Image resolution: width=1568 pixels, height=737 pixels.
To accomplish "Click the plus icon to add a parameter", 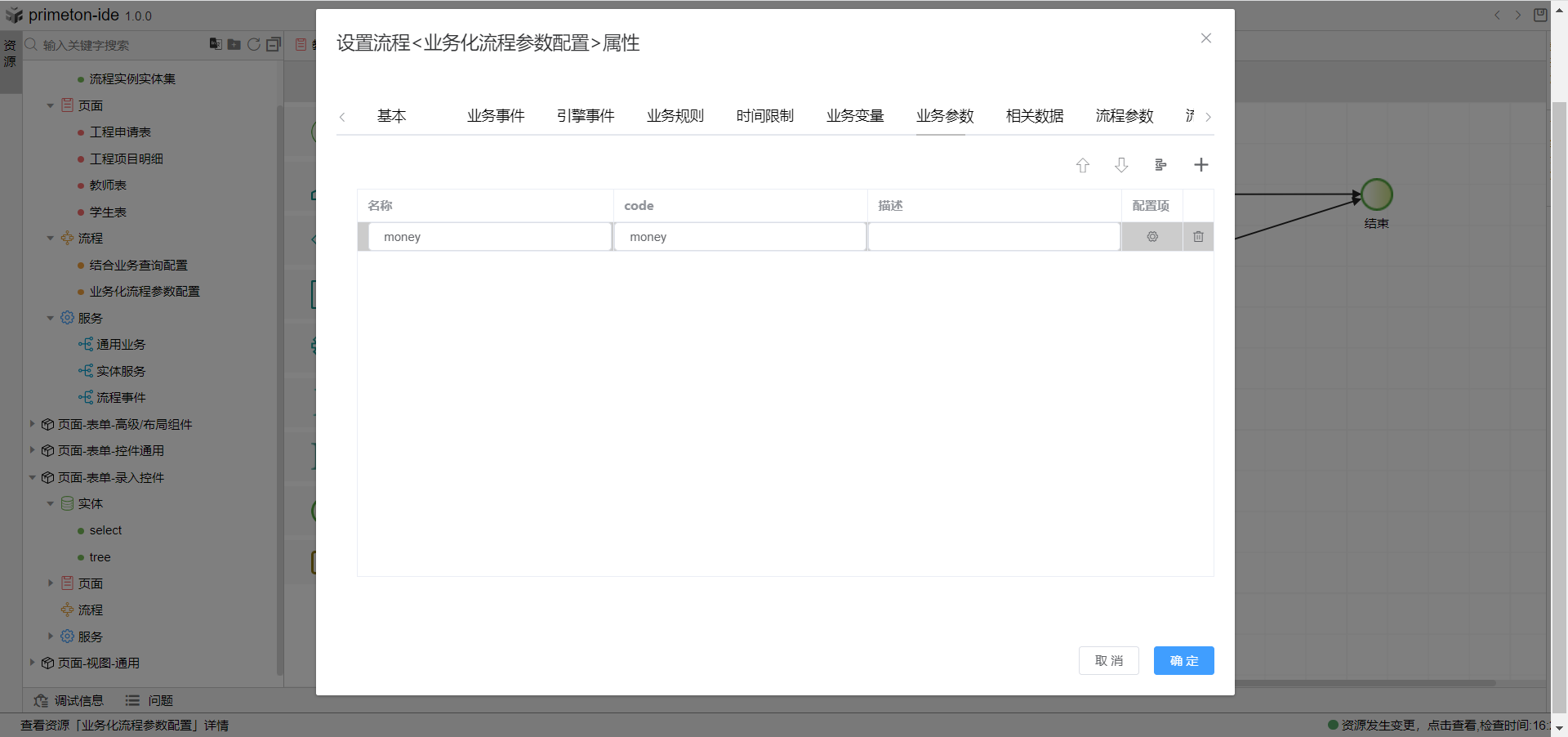I will coord(1200,165).
